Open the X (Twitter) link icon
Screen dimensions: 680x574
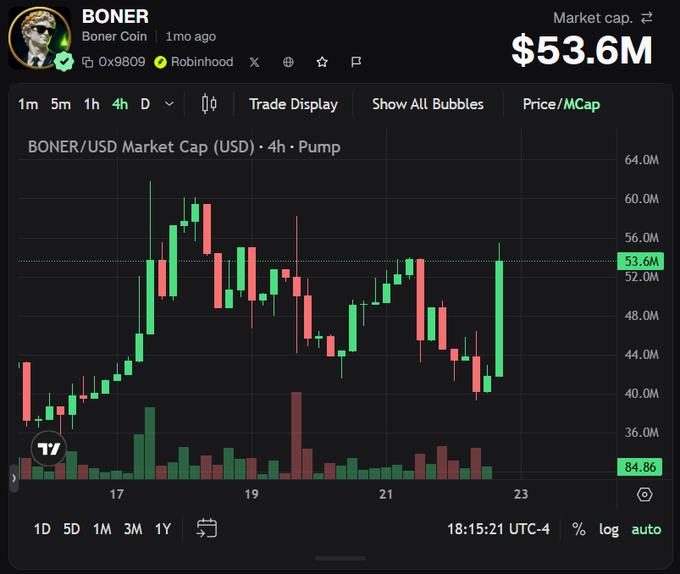(255, 62)
